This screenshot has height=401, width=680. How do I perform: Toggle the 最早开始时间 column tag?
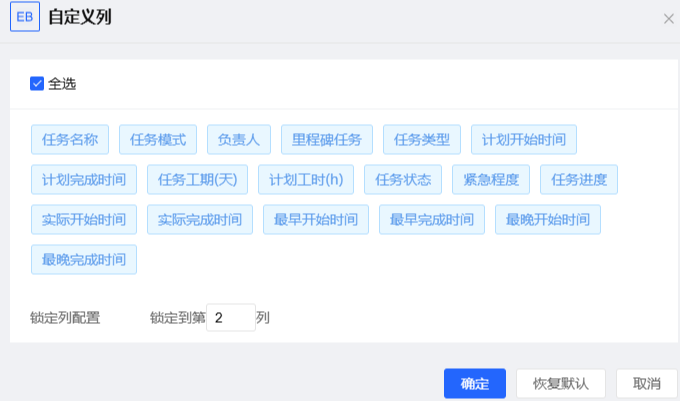316,219
